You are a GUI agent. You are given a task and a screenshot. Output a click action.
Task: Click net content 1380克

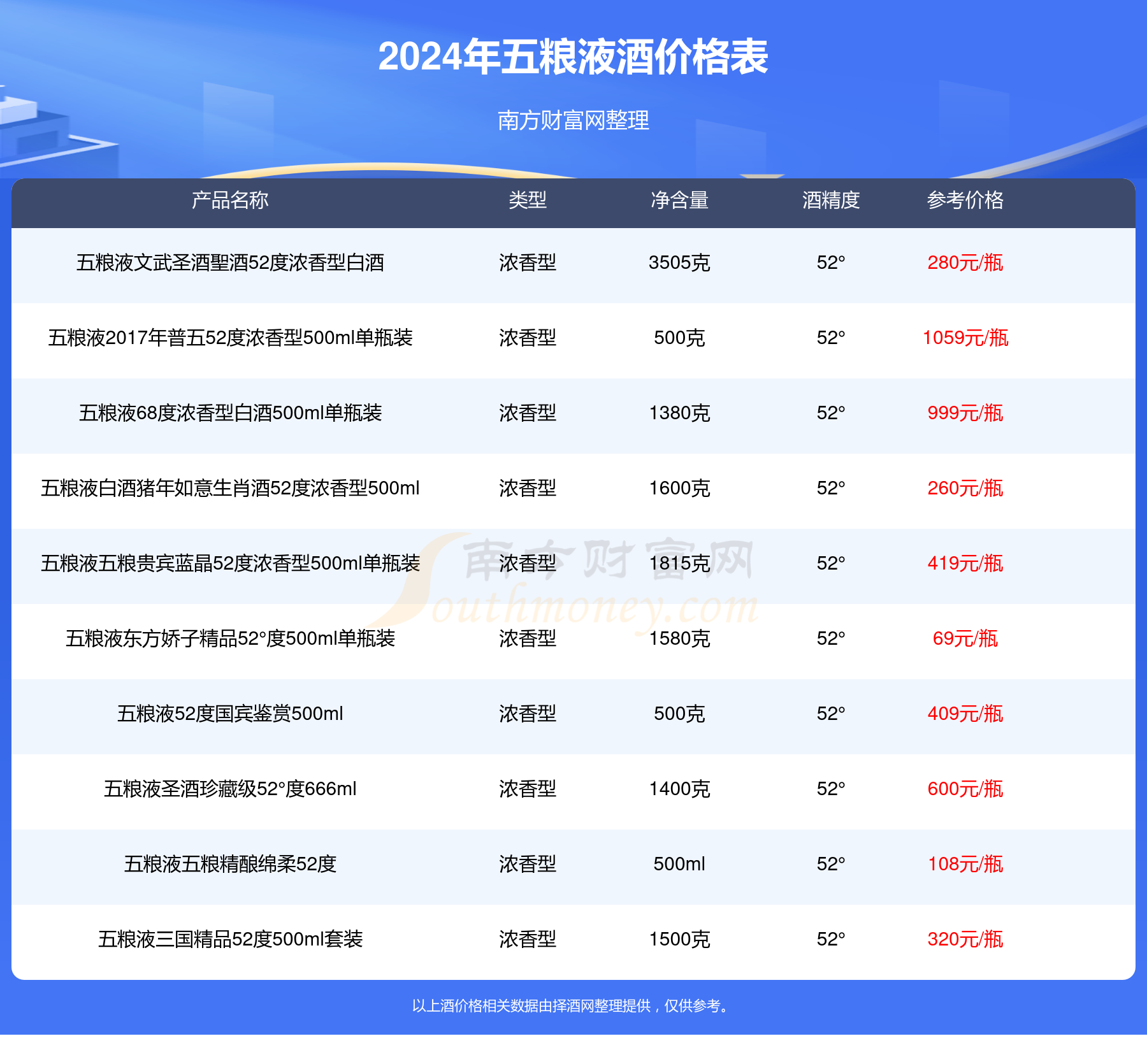679,413
